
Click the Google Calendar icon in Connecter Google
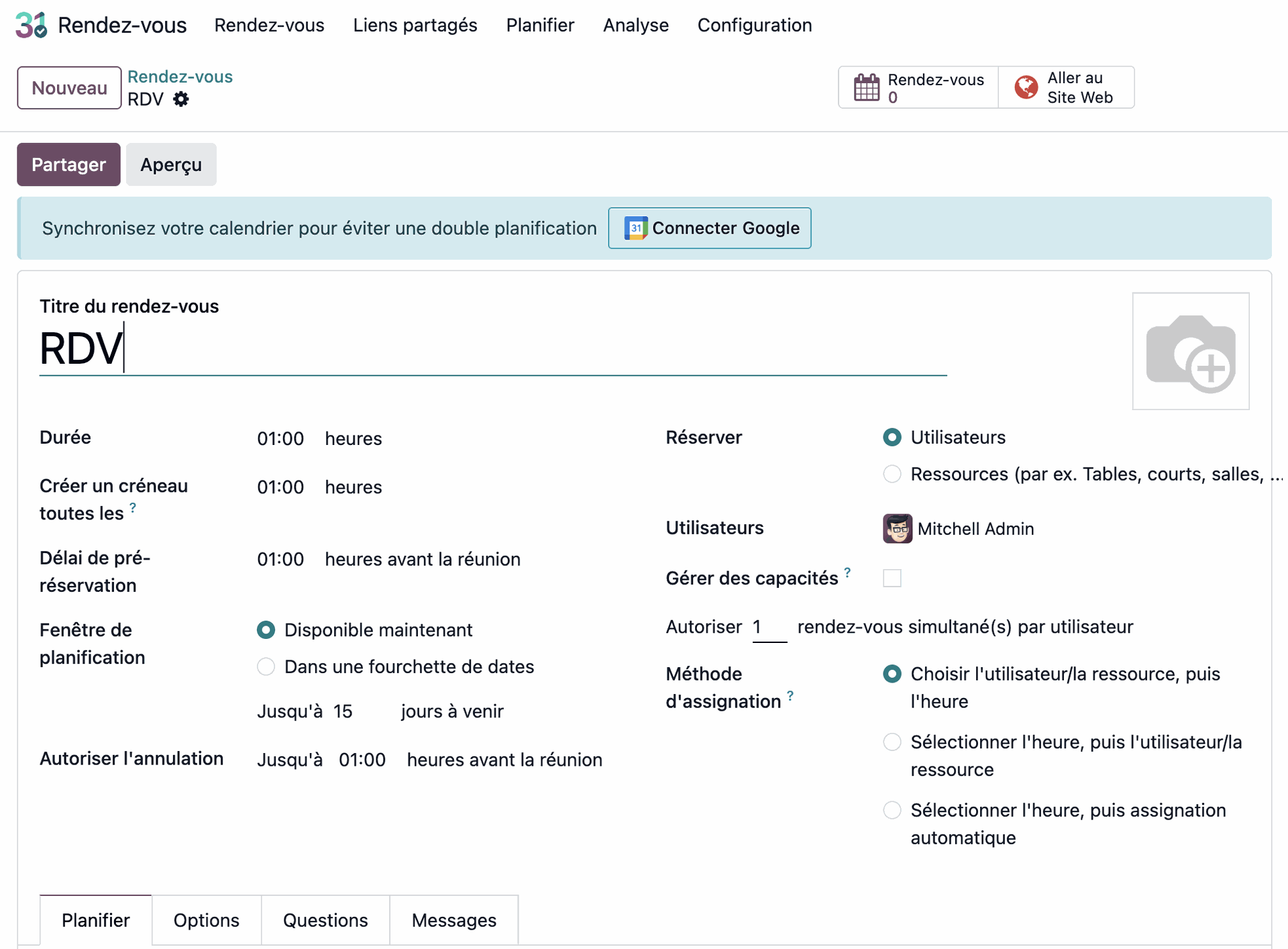tap(635, 228)
